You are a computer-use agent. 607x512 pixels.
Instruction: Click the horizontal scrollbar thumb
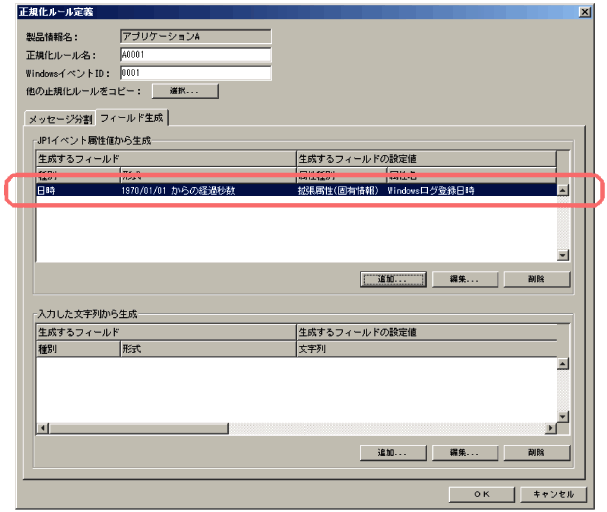[x=139, y=428]
